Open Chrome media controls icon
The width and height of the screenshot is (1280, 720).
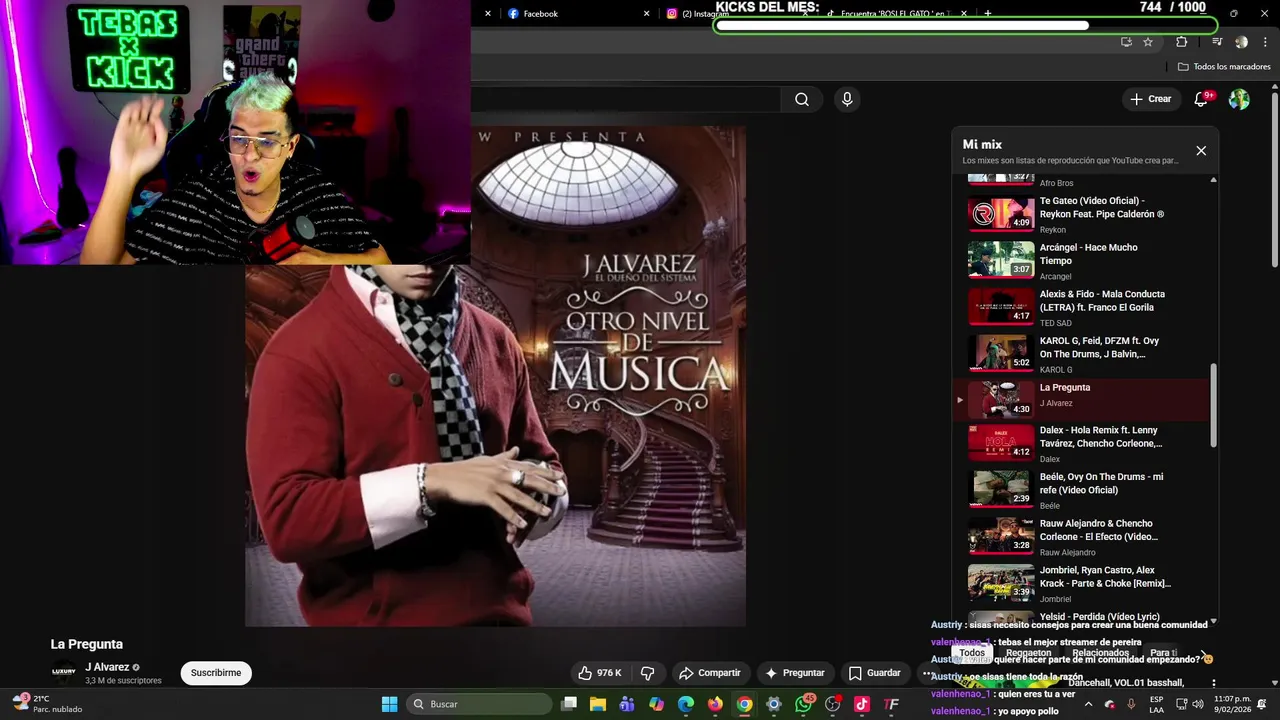tap(1216, 42)
